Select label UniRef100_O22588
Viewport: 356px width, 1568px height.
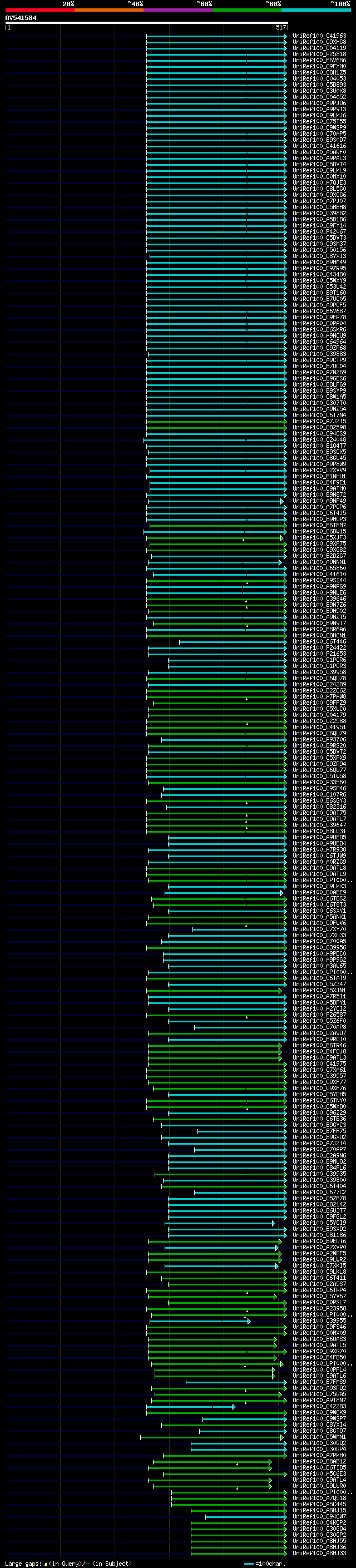point(319,721)
